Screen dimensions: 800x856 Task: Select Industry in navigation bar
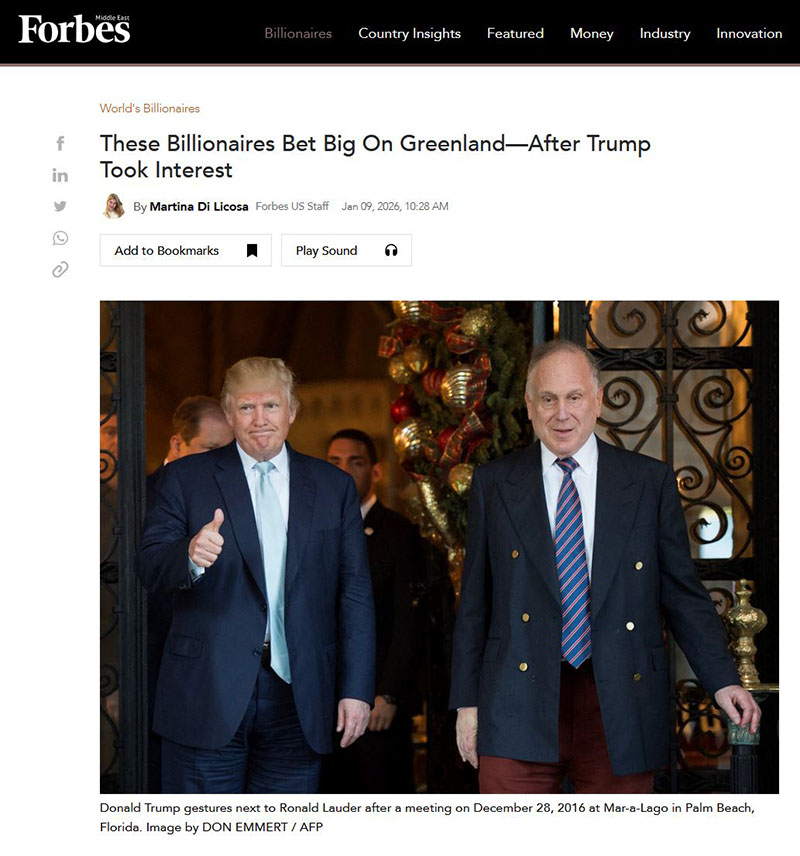[665, 33]
